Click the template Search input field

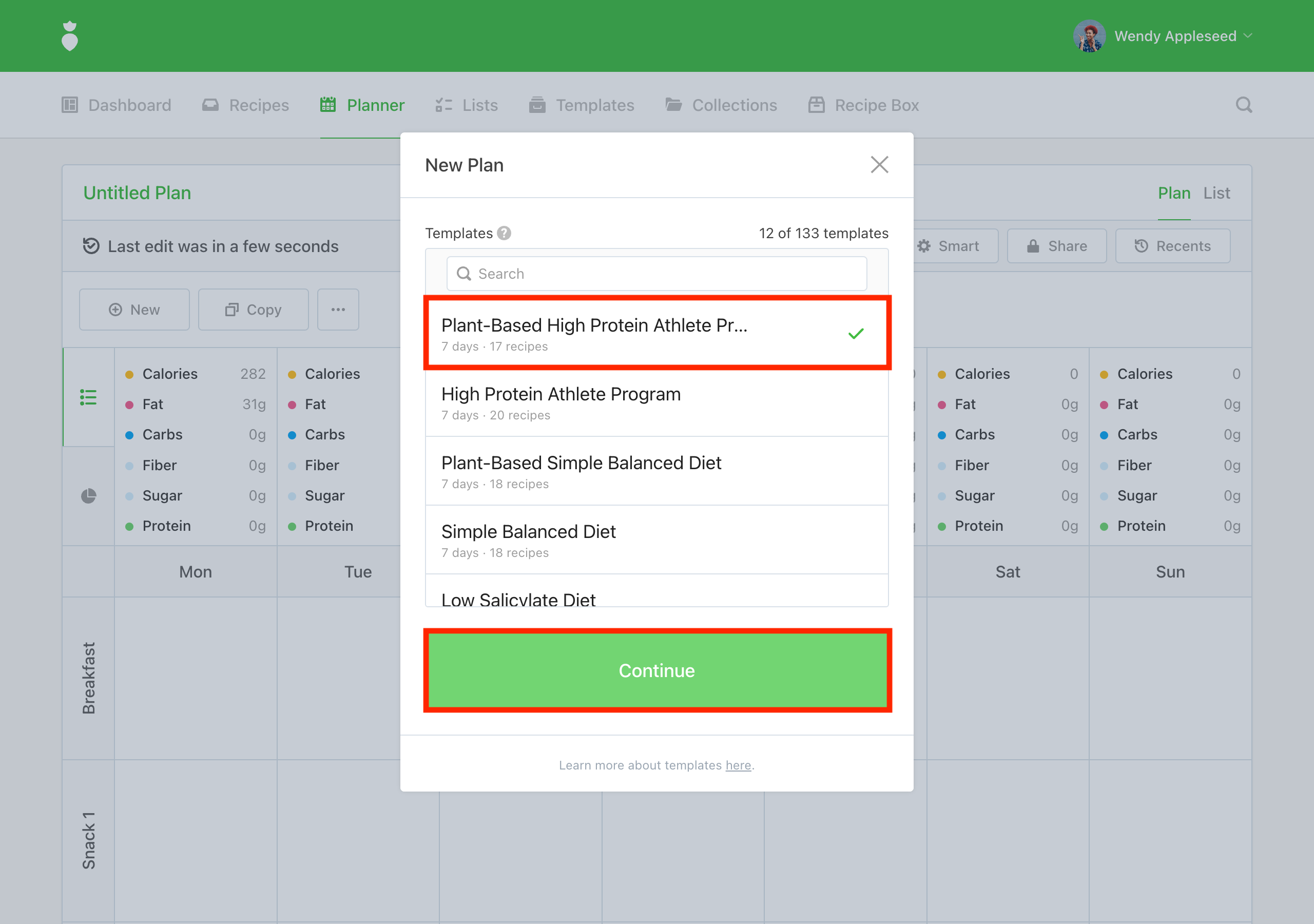pyautogui.click(x=656, y=274)
